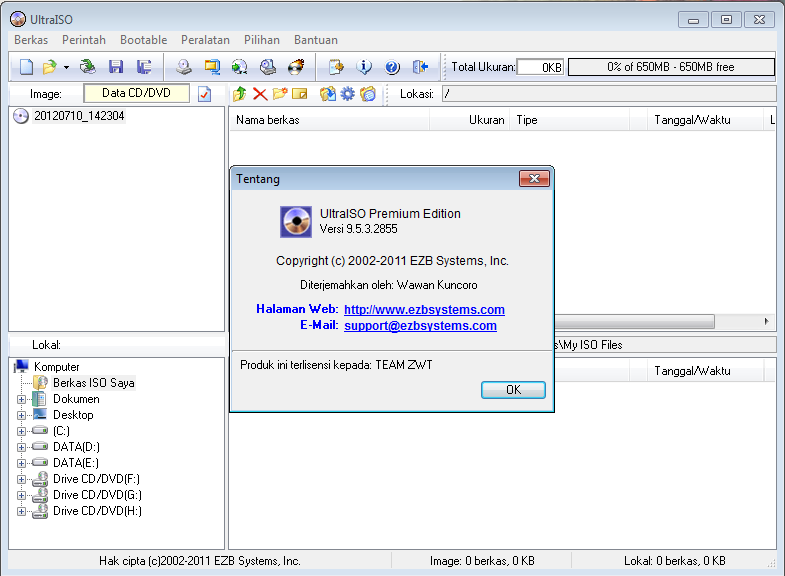Click the 650MB capacity progress bar
The width and height of the screenshot is (785, 576).
pos(671,67)
